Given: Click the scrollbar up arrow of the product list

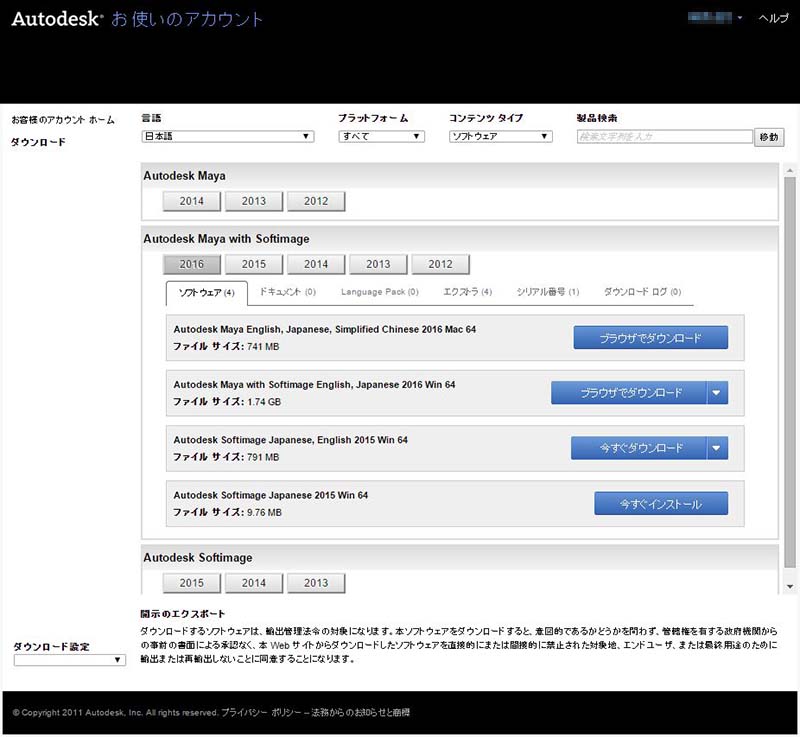Looking at the screenshot, I should point(790,170).
